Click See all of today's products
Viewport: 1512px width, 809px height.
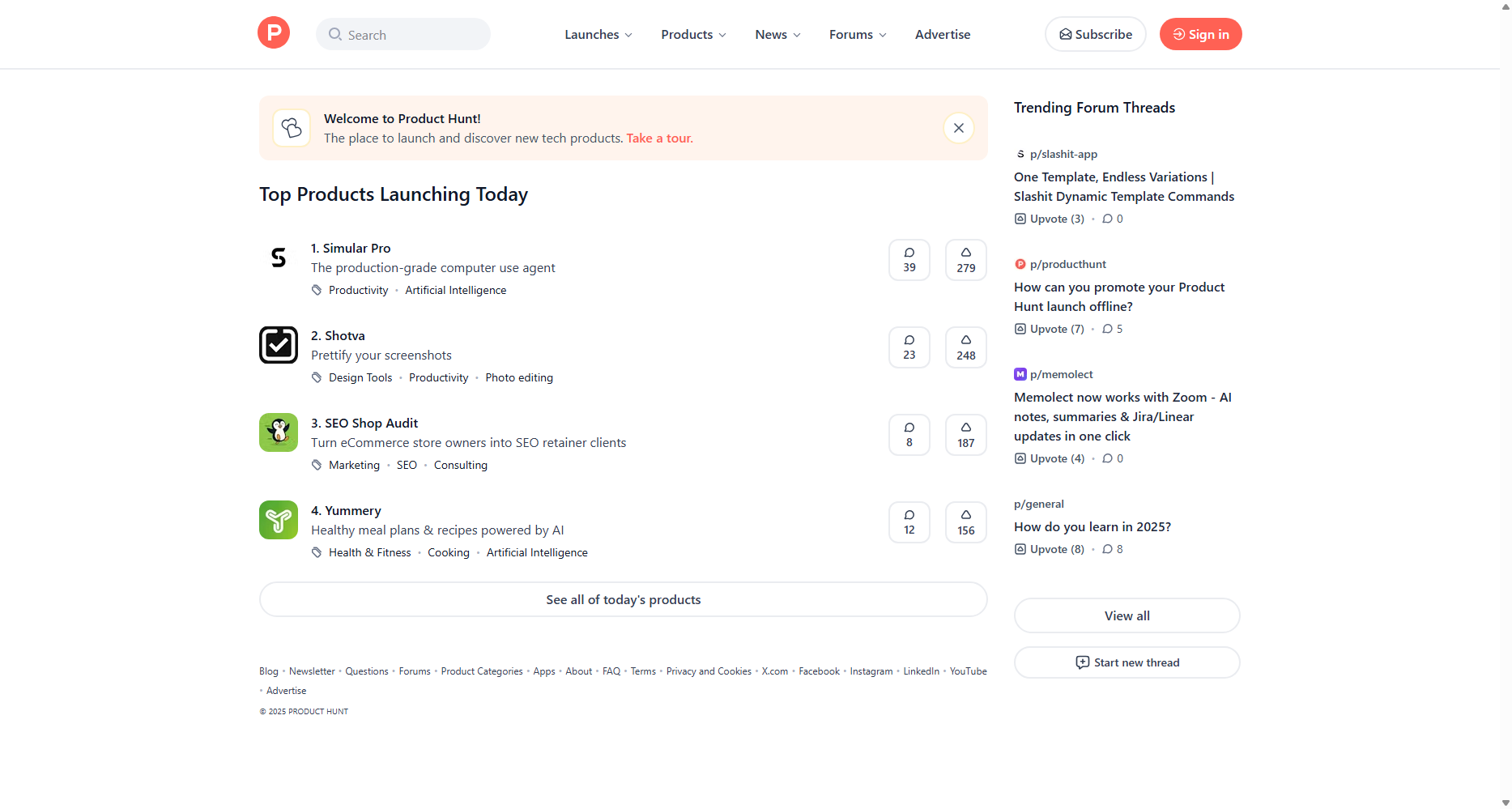pyautogui.click(x=623, y=599)
